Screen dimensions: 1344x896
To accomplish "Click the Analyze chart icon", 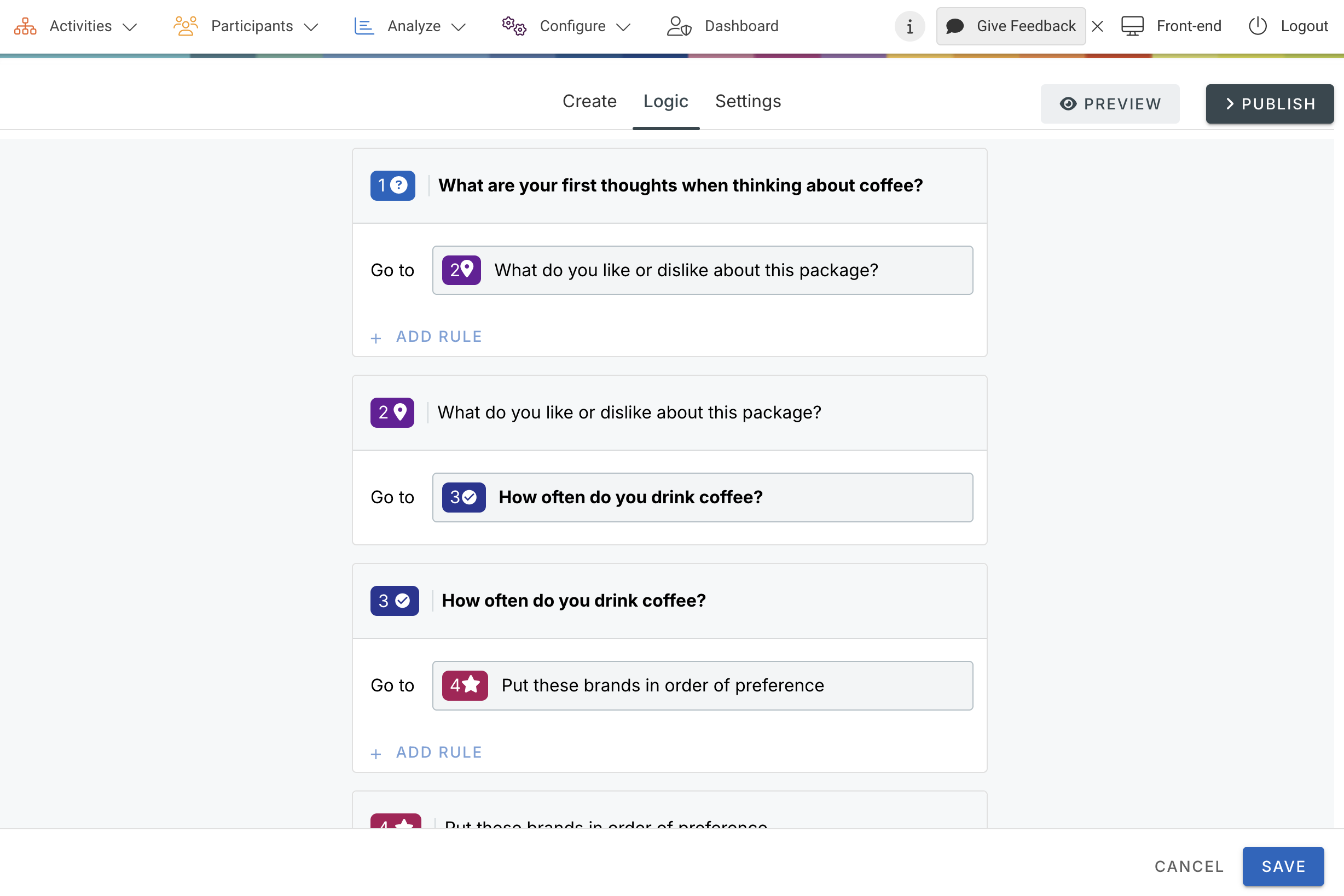I will (364, 26).
